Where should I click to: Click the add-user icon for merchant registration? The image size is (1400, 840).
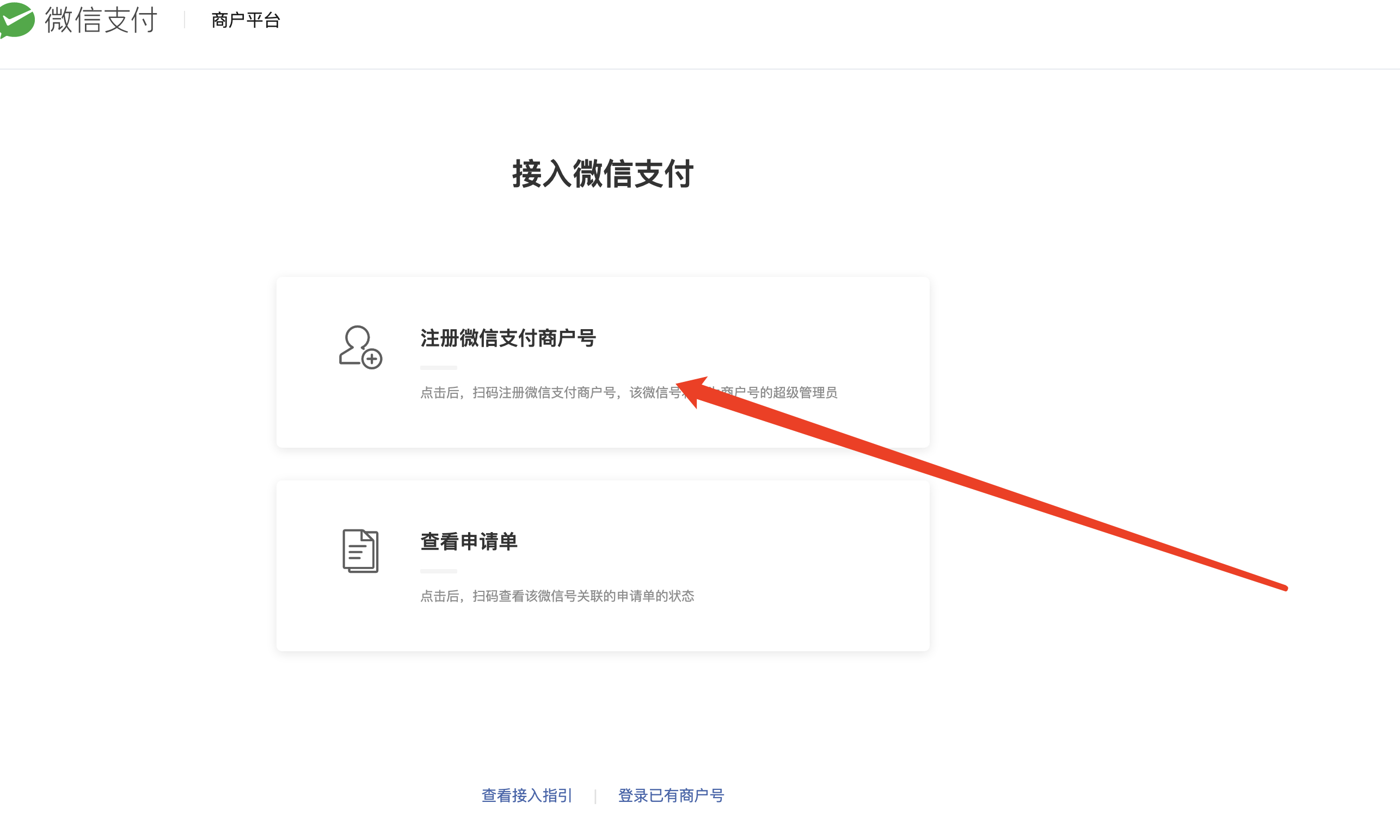[x=361, y=347]
